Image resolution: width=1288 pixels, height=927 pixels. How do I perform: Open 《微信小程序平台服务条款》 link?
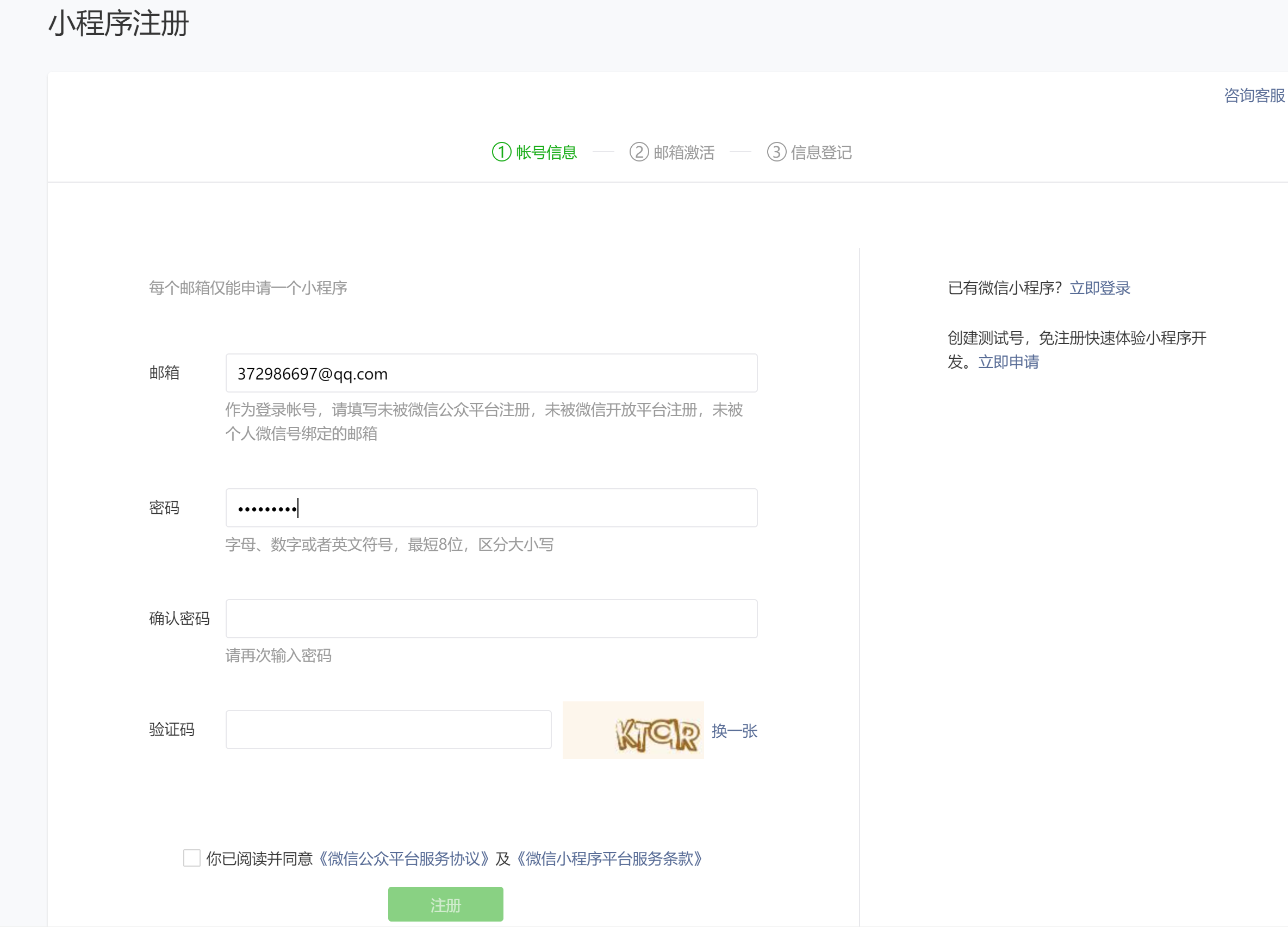point(609,858)
